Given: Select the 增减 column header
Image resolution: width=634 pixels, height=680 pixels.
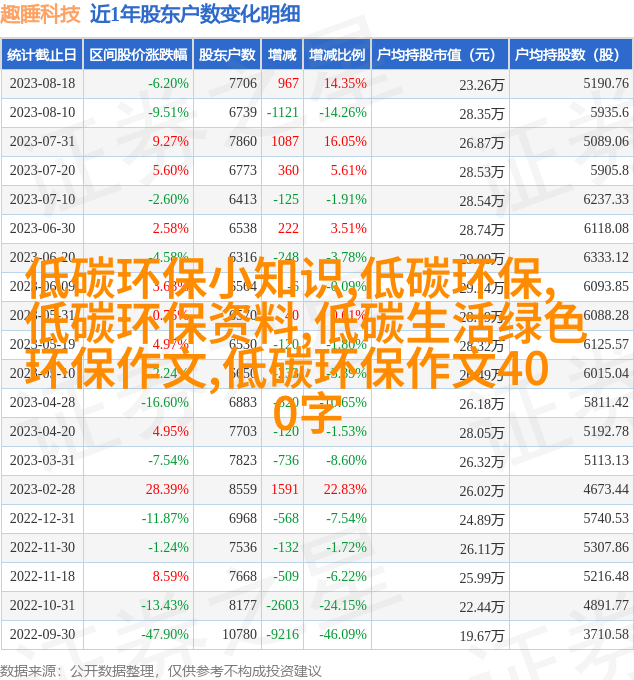Looking at the screenshot, I should pyautogui.click(x=282, y=55).
